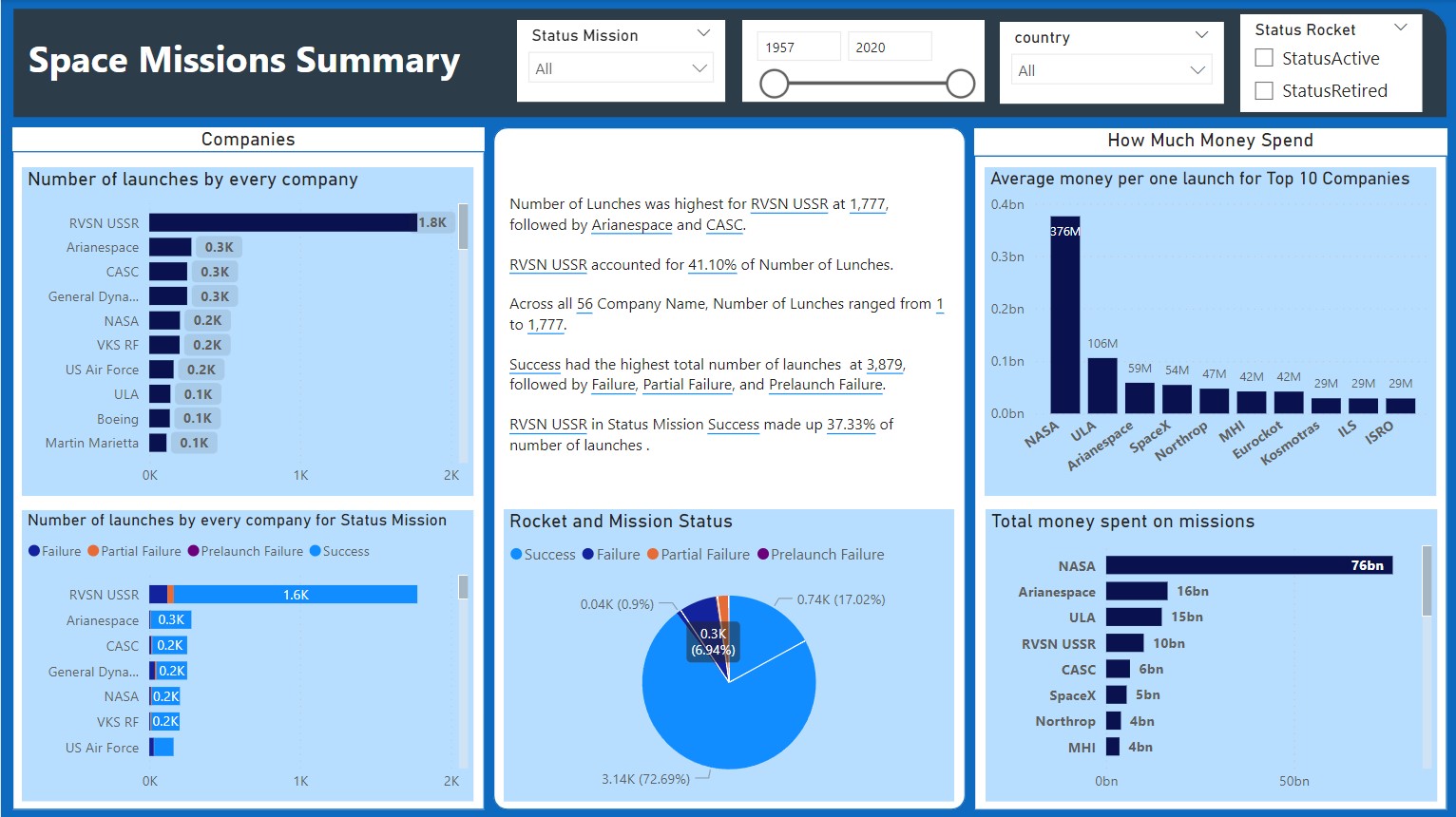
Task: Click the Prelaunch Failure link in narrative
Action: [x=826, y=385]
